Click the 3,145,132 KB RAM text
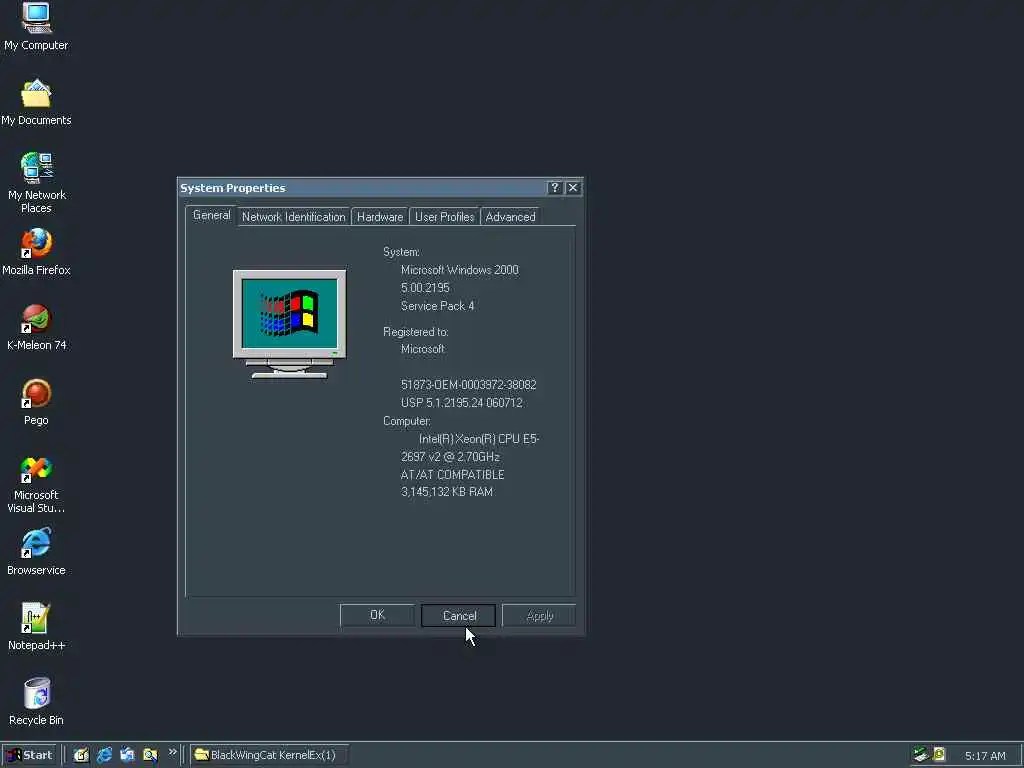 (447, 492)
